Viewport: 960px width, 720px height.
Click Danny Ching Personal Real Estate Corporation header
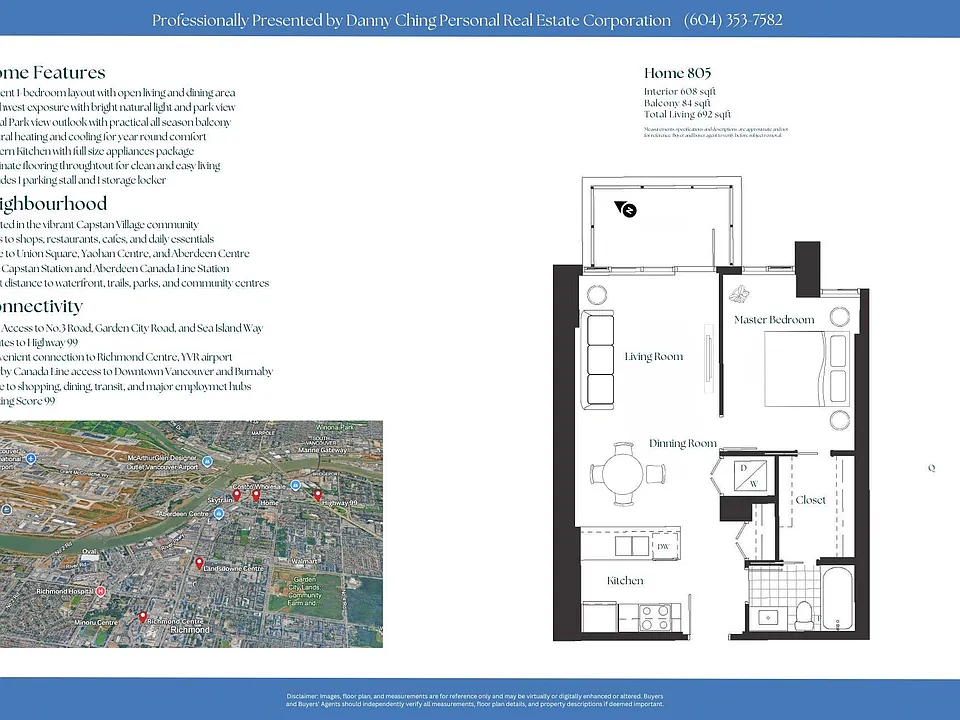tap(508, 21)
